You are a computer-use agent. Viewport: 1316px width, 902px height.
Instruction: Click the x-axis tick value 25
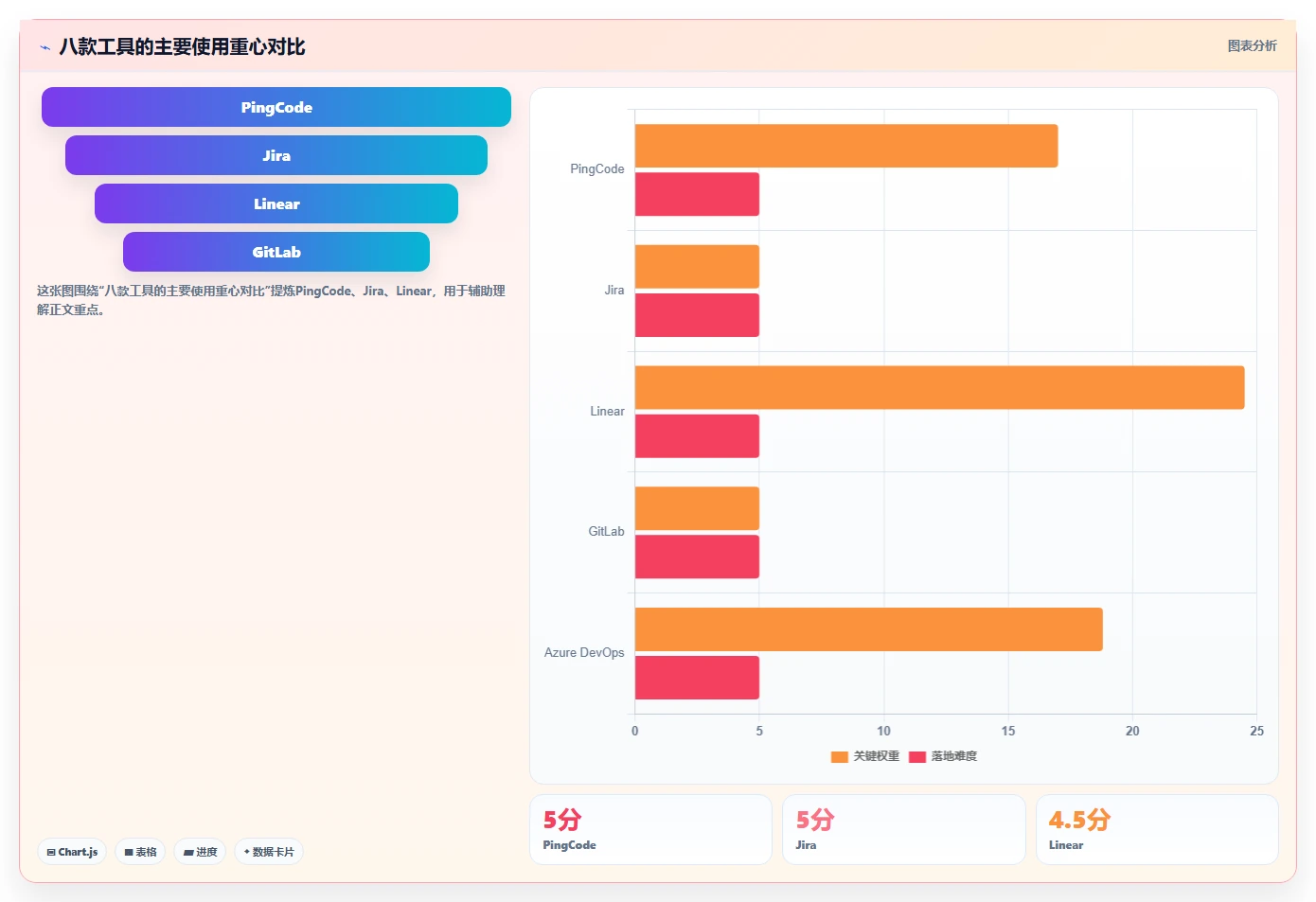1256,731
